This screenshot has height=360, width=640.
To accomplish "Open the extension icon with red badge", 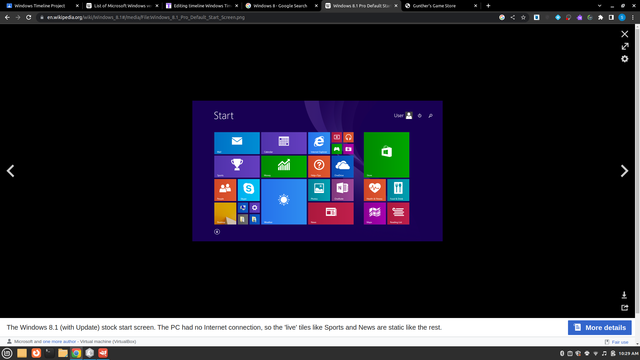I will coord(569,18).
